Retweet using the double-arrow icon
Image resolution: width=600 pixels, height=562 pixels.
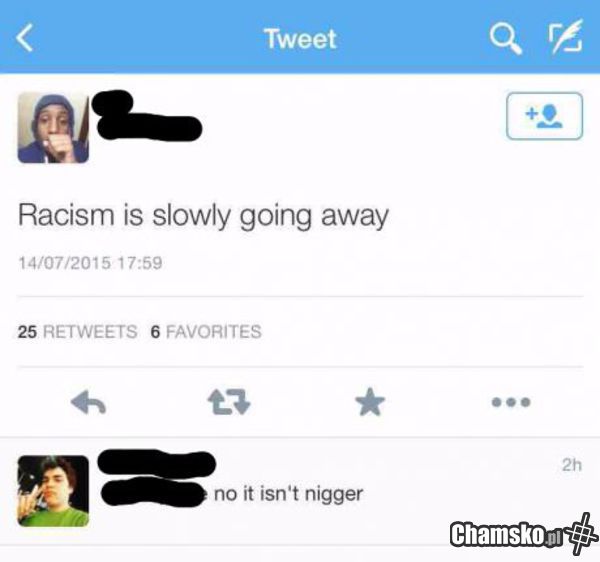229,402
